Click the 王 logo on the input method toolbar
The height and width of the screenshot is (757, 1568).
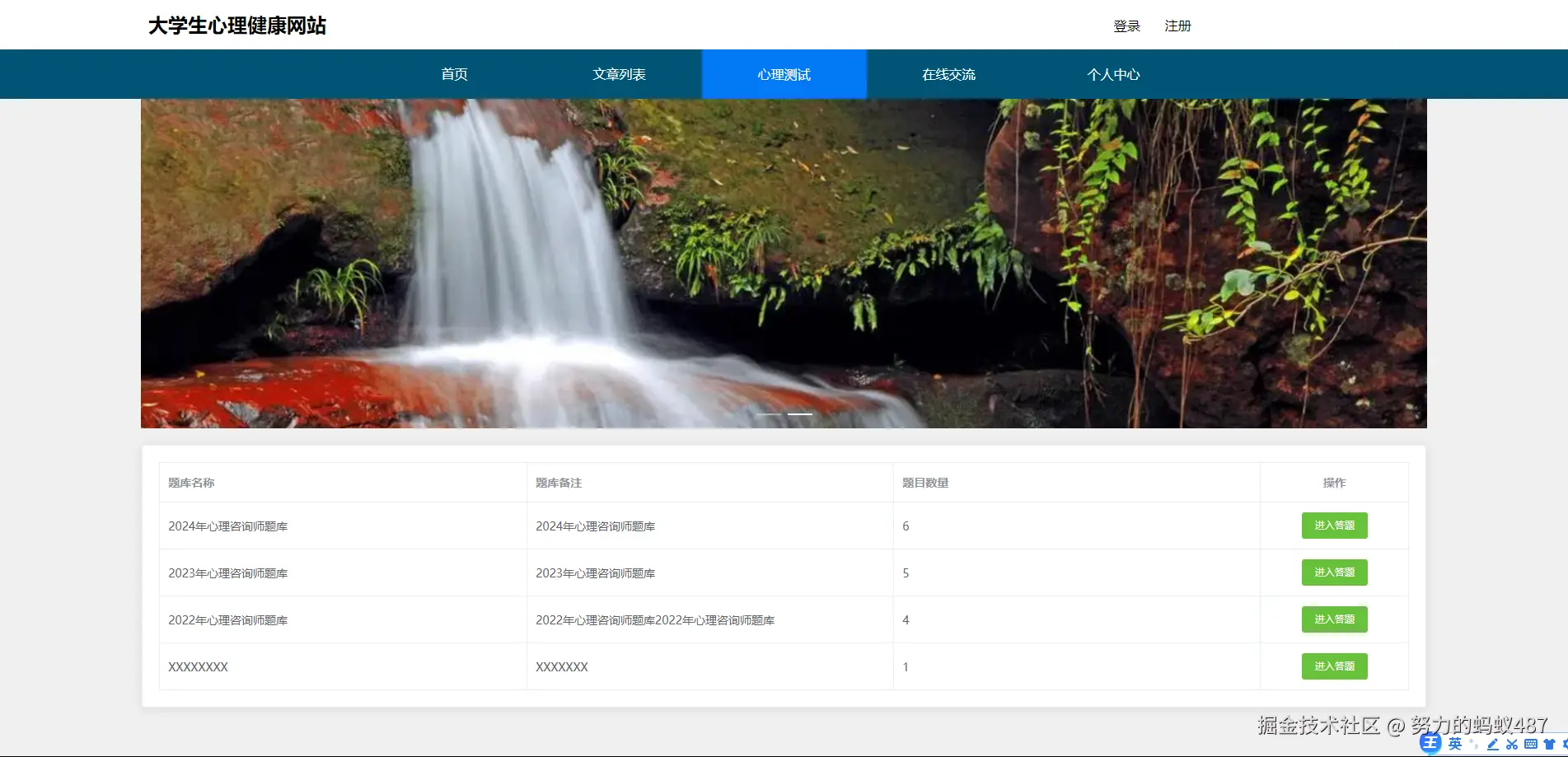tap(1430, 744)
